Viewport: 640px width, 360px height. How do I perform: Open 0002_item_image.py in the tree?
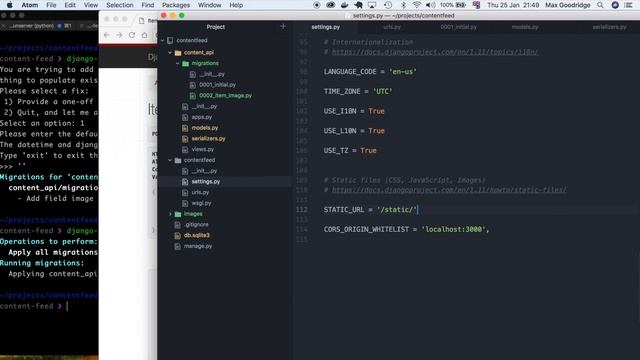[x=225, y=96]
